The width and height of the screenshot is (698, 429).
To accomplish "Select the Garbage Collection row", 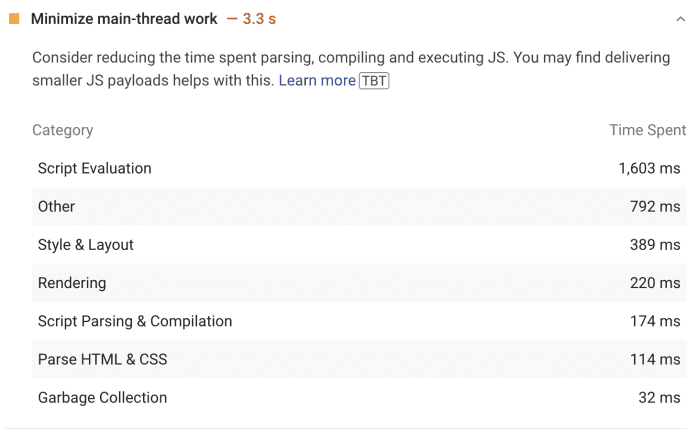I will [103, 397].
